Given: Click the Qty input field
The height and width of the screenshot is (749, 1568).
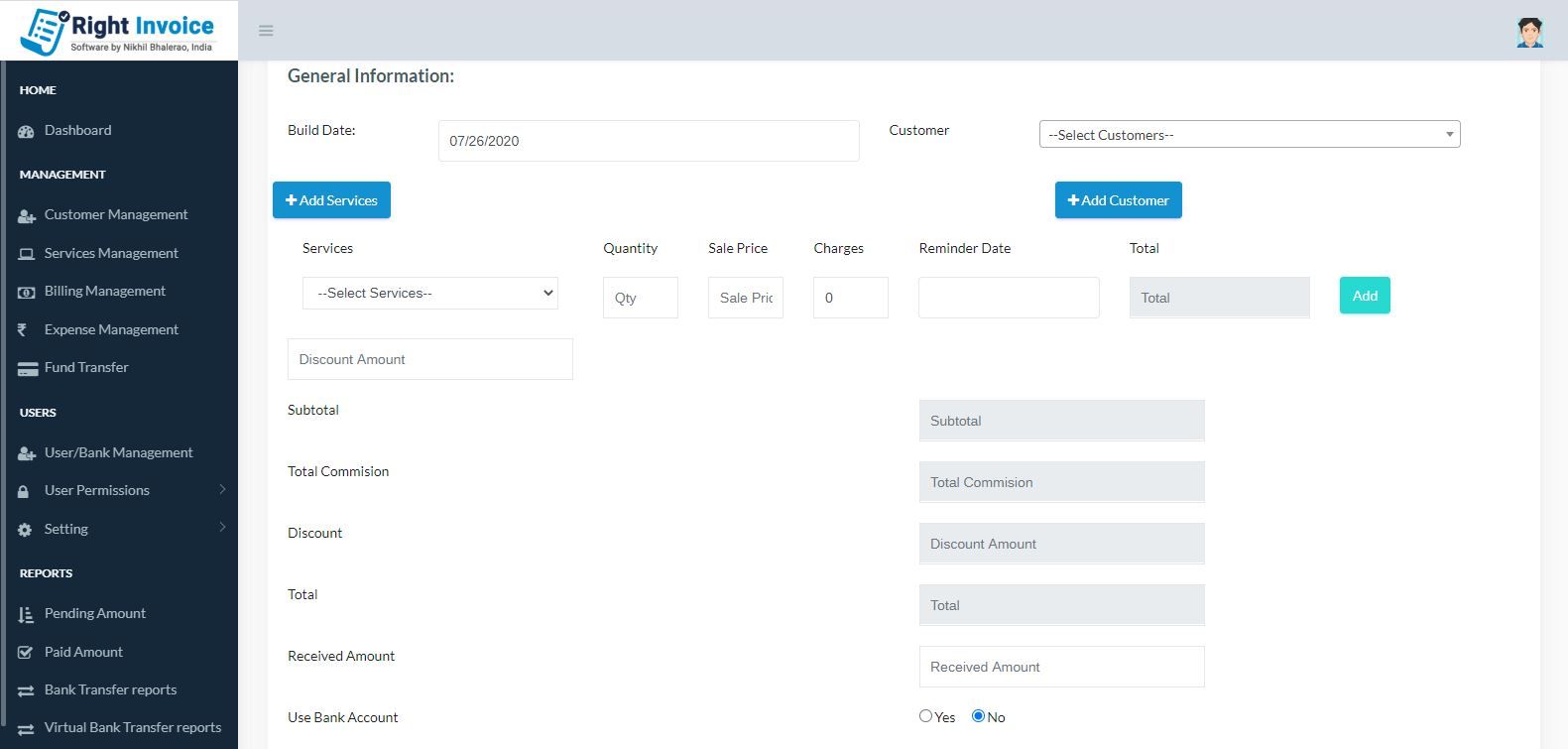Looking at the screenshot, I should [641, 298].
